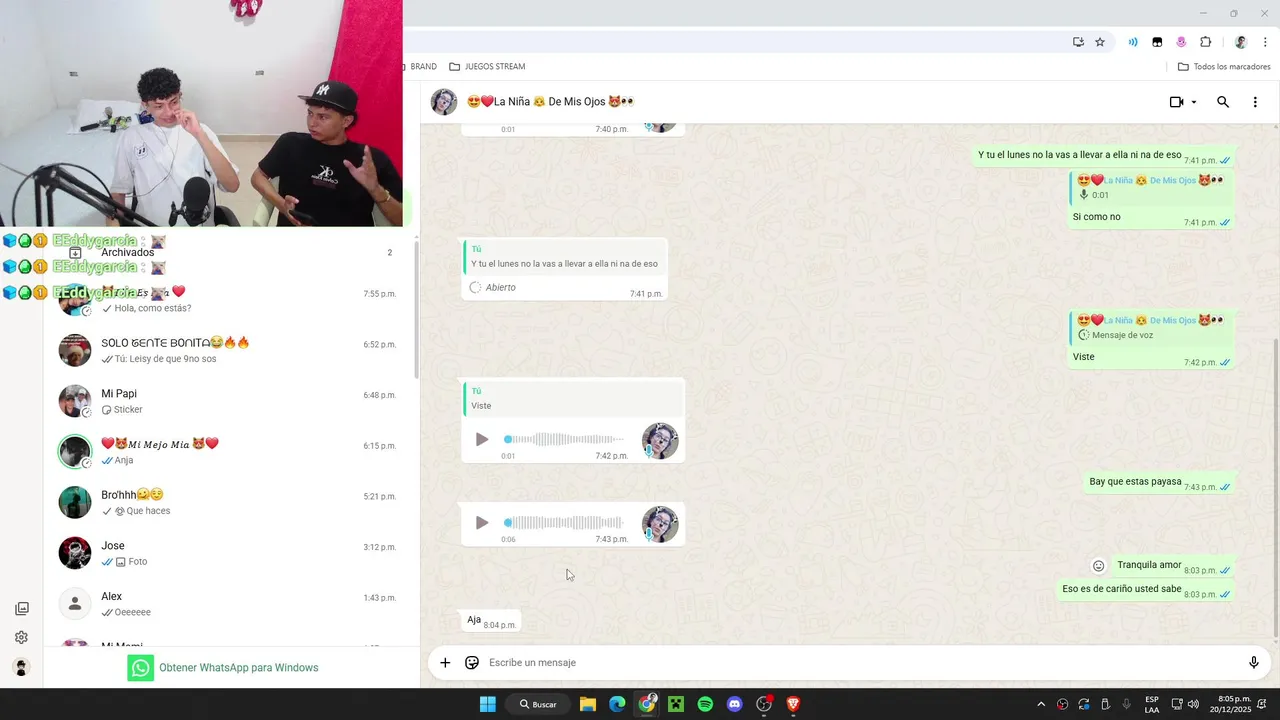Open the Extensions puzzle-piece menu

point(1206,42)
